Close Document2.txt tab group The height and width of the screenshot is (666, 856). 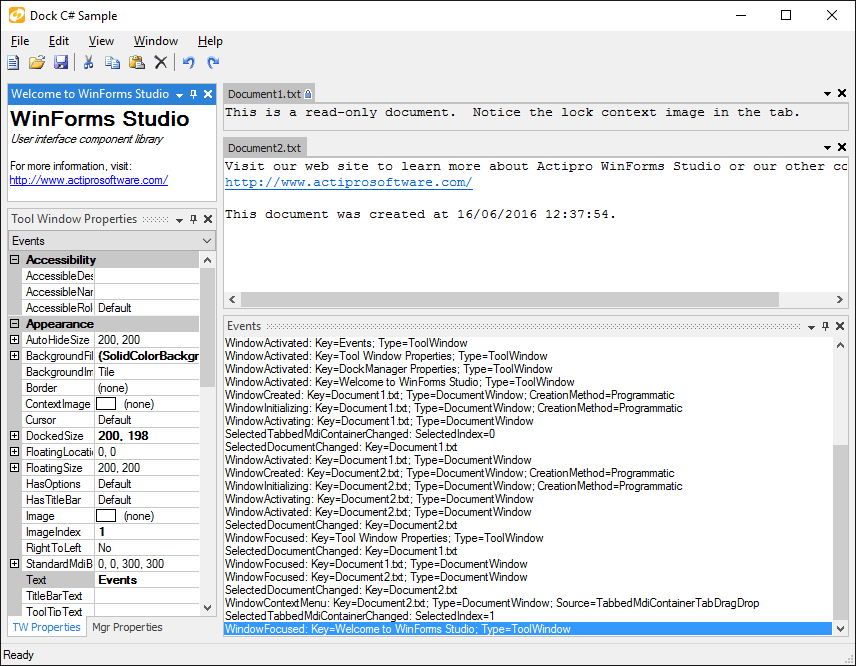pos(842,147)
